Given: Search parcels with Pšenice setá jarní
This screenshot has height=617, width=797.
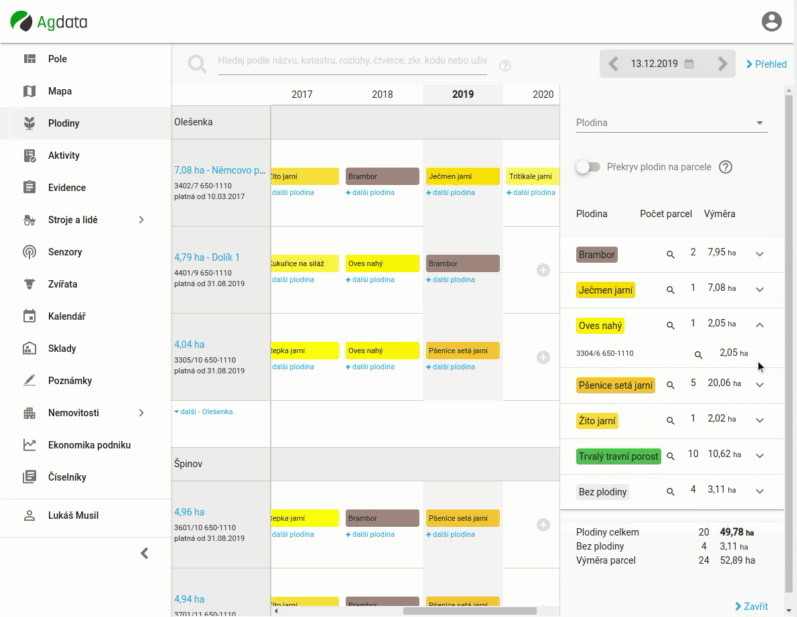Looking at the screenshot, I should pos(670,385).
